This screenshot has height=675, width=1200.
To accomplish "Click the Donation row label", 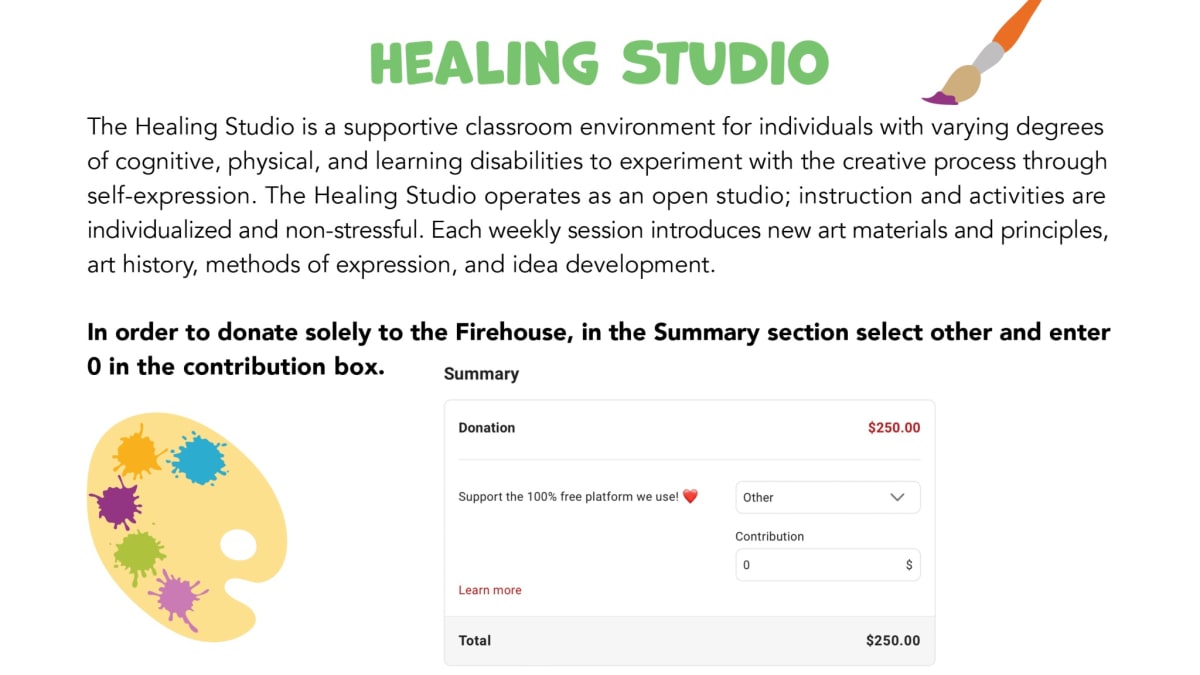I will [487, 428].
